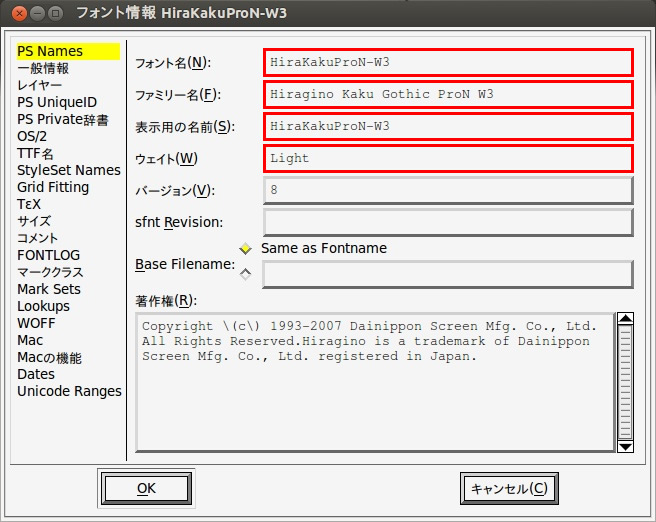
Task: Focus the sfnt Revision input box
Action: 448,223
